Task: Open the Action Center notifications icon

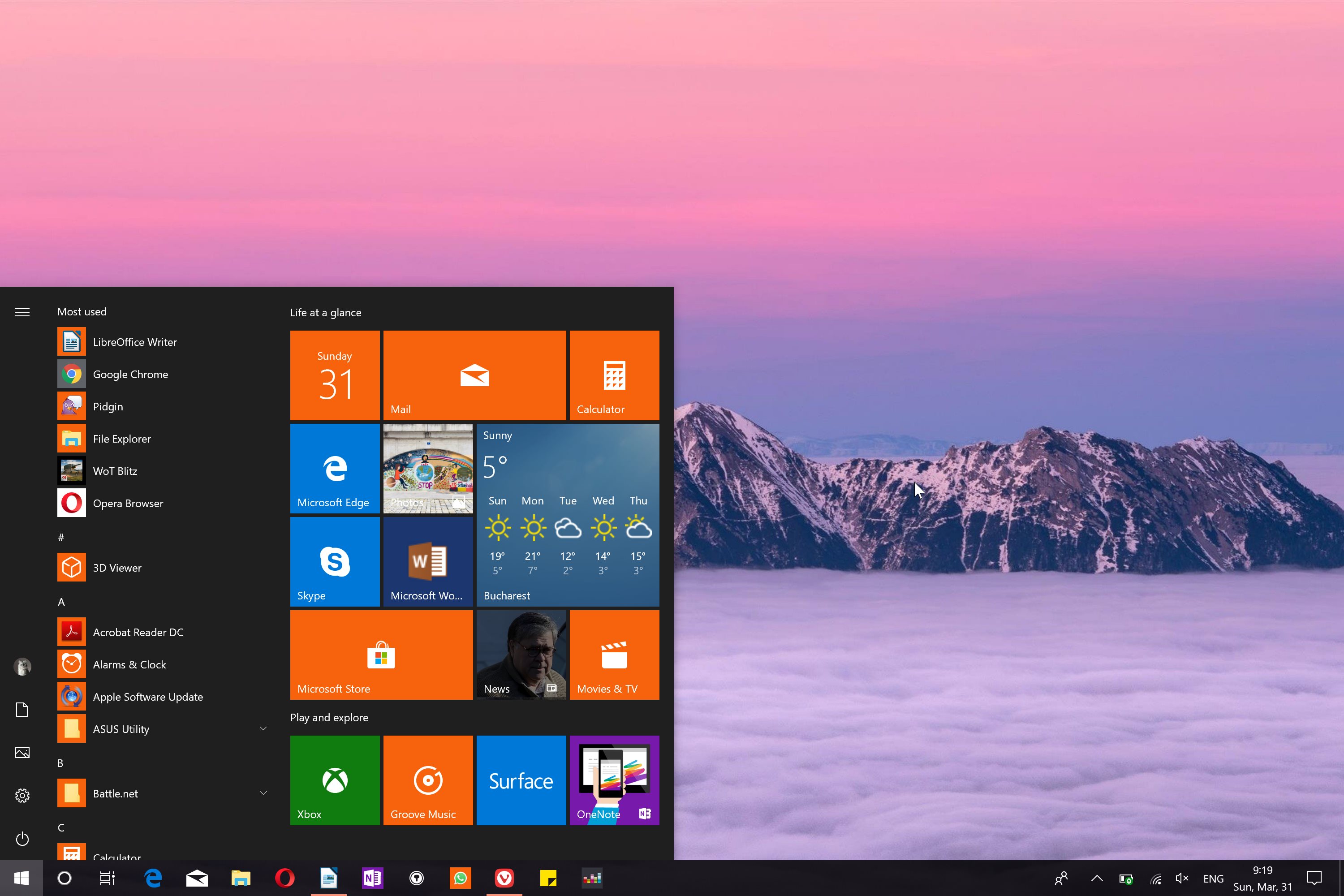Action: [x=1314, y=878]
